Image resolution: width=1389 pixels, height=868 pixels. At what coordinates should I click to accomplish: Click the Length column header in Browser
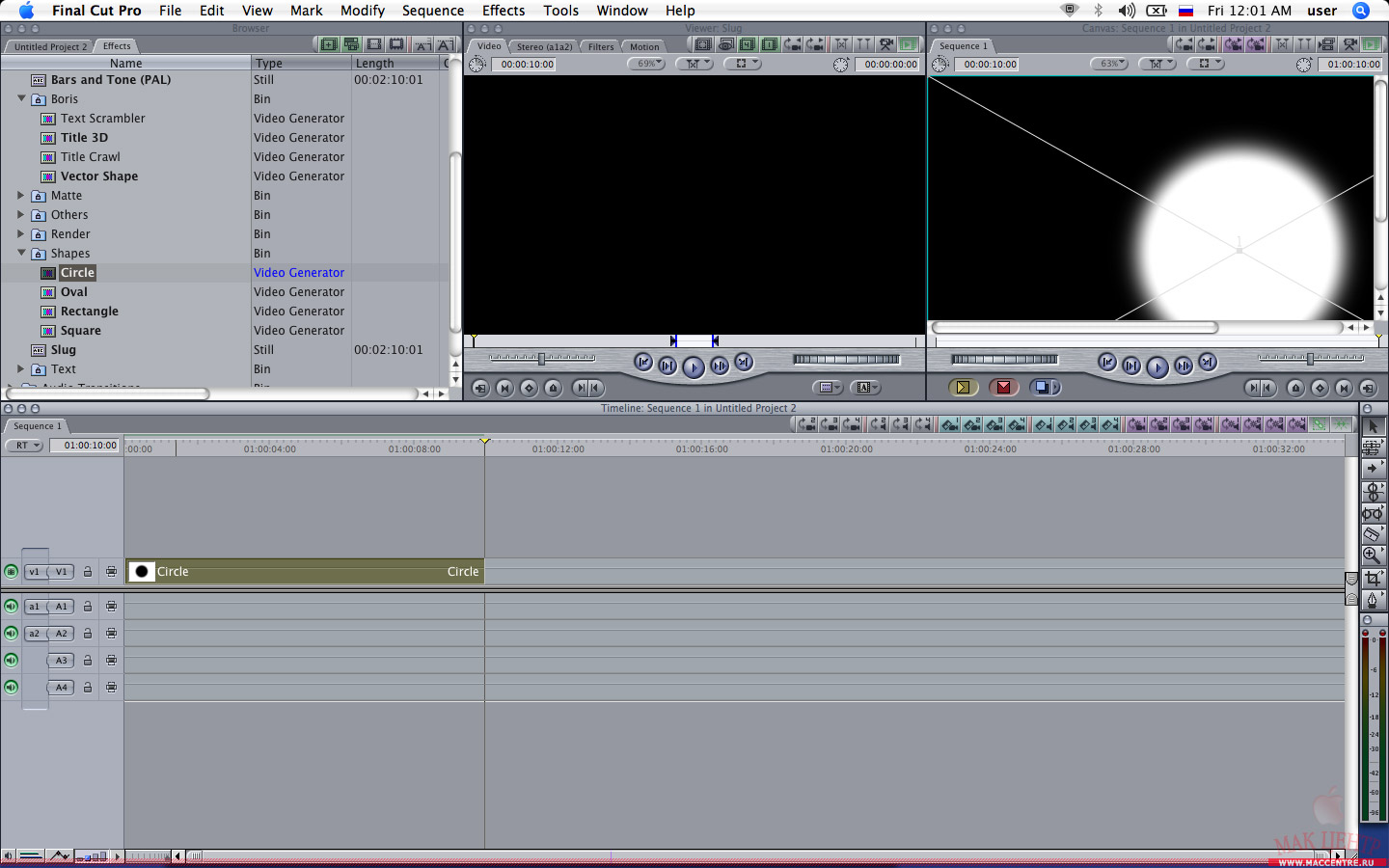pos(395,63)
